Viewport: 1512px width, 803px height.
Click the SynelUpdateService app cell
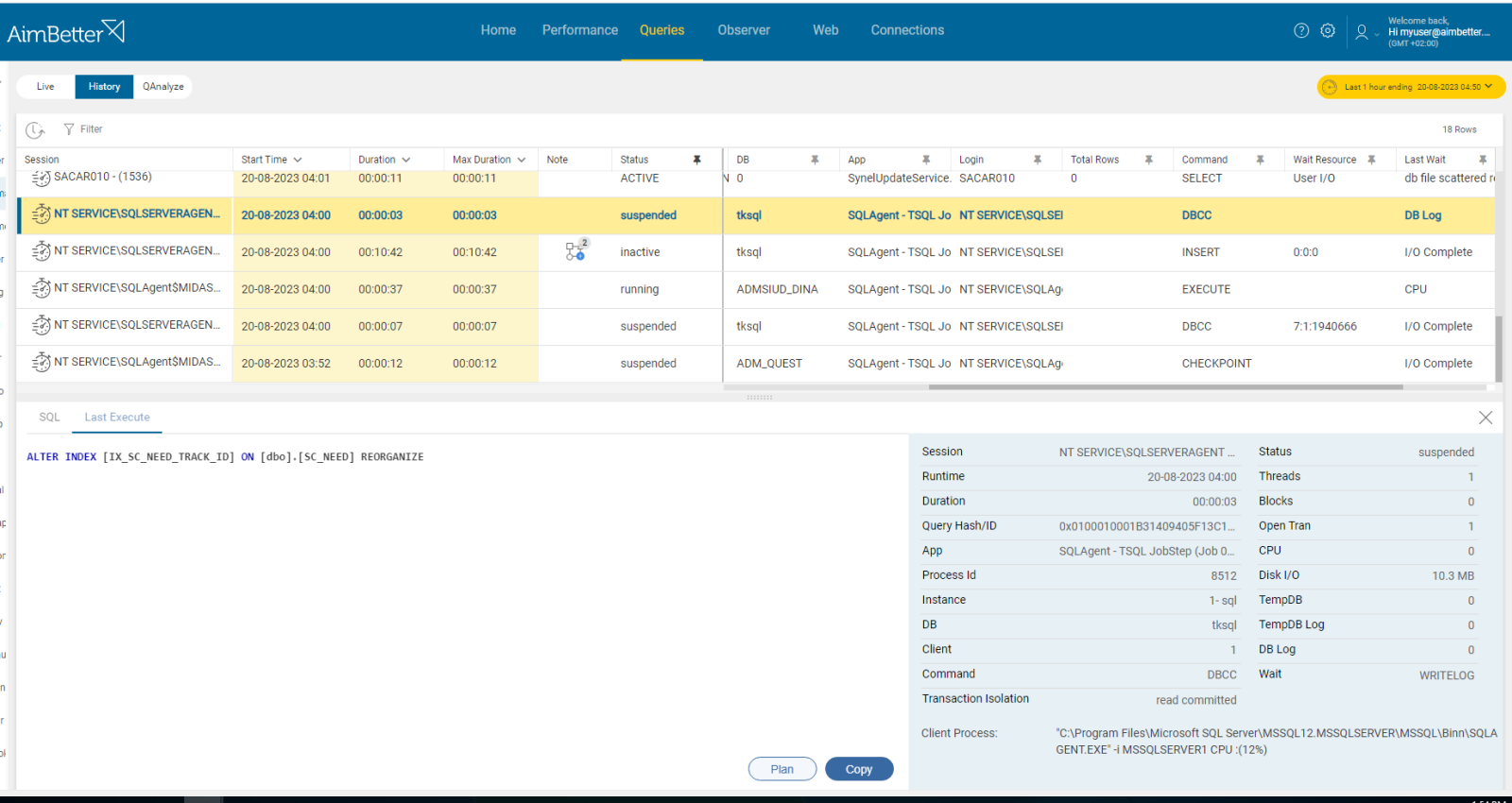(x=899, y=179)
